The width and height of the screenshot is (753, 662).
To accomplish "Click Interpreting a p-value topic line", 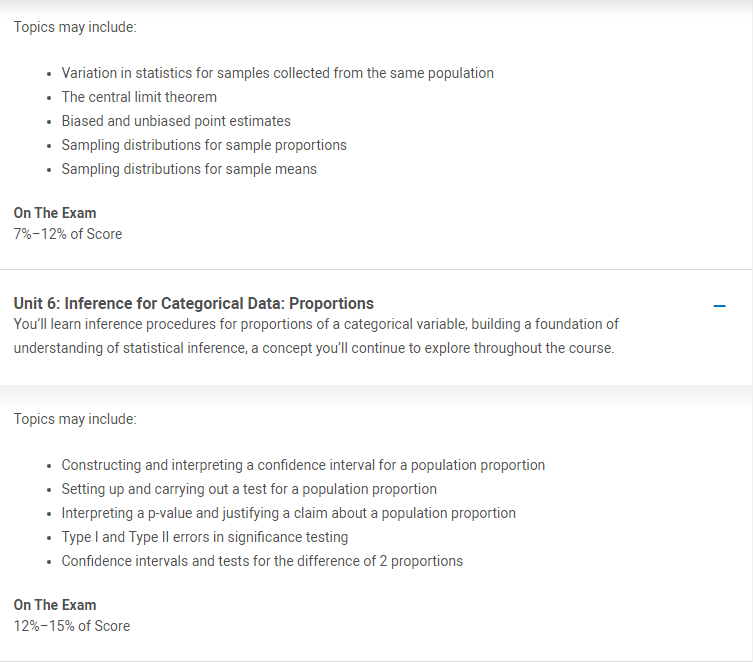I will coord(289,513).
